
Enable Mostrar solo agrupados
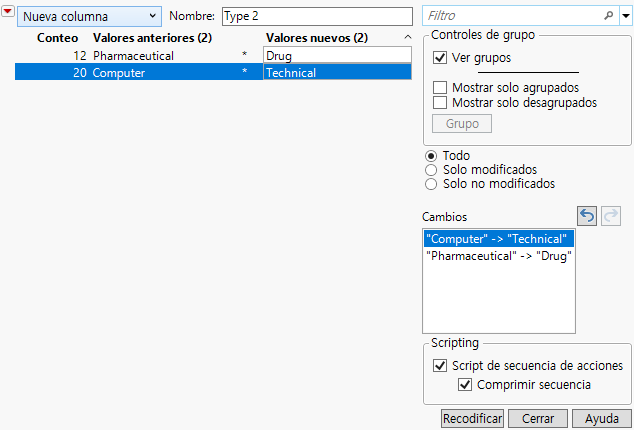click(x=440, y=87)
